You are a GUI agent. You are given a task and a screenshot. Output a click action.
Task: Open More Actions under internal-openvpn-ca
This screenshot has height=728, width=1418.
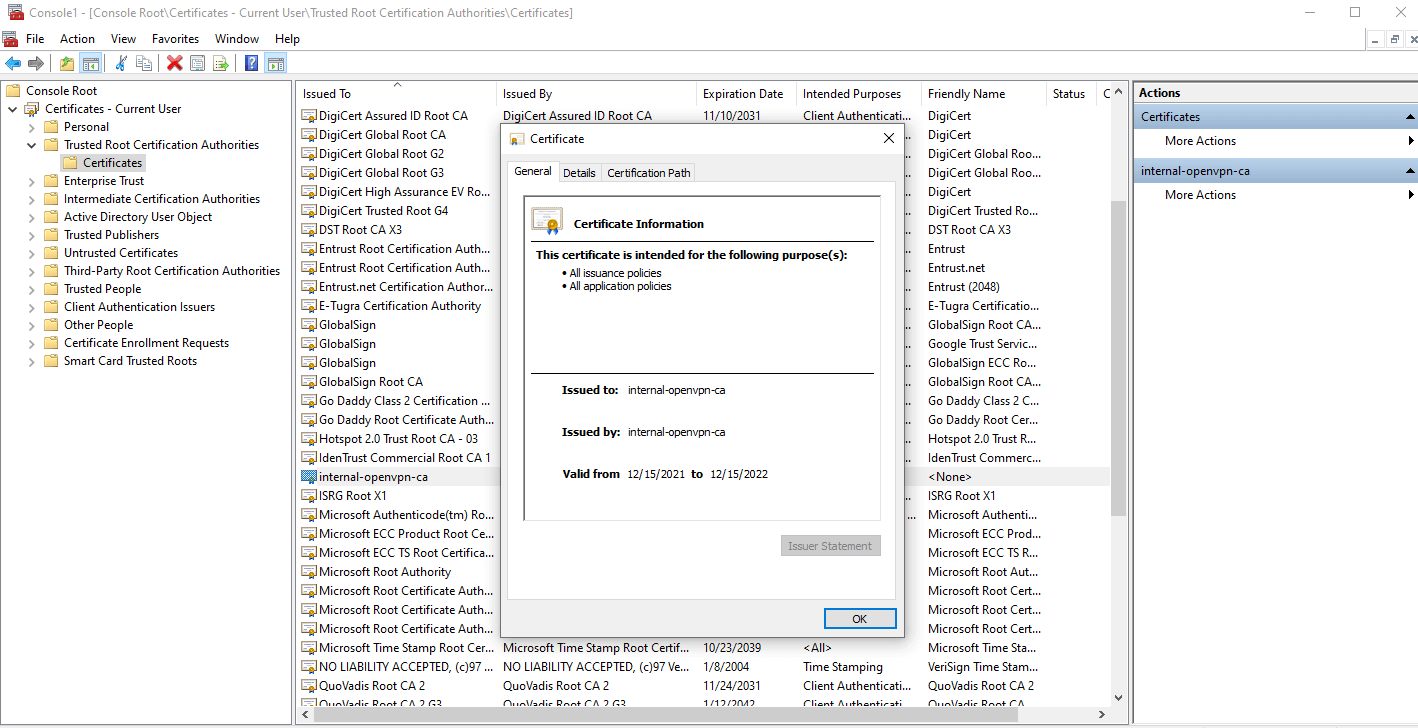coord(1200,195)
